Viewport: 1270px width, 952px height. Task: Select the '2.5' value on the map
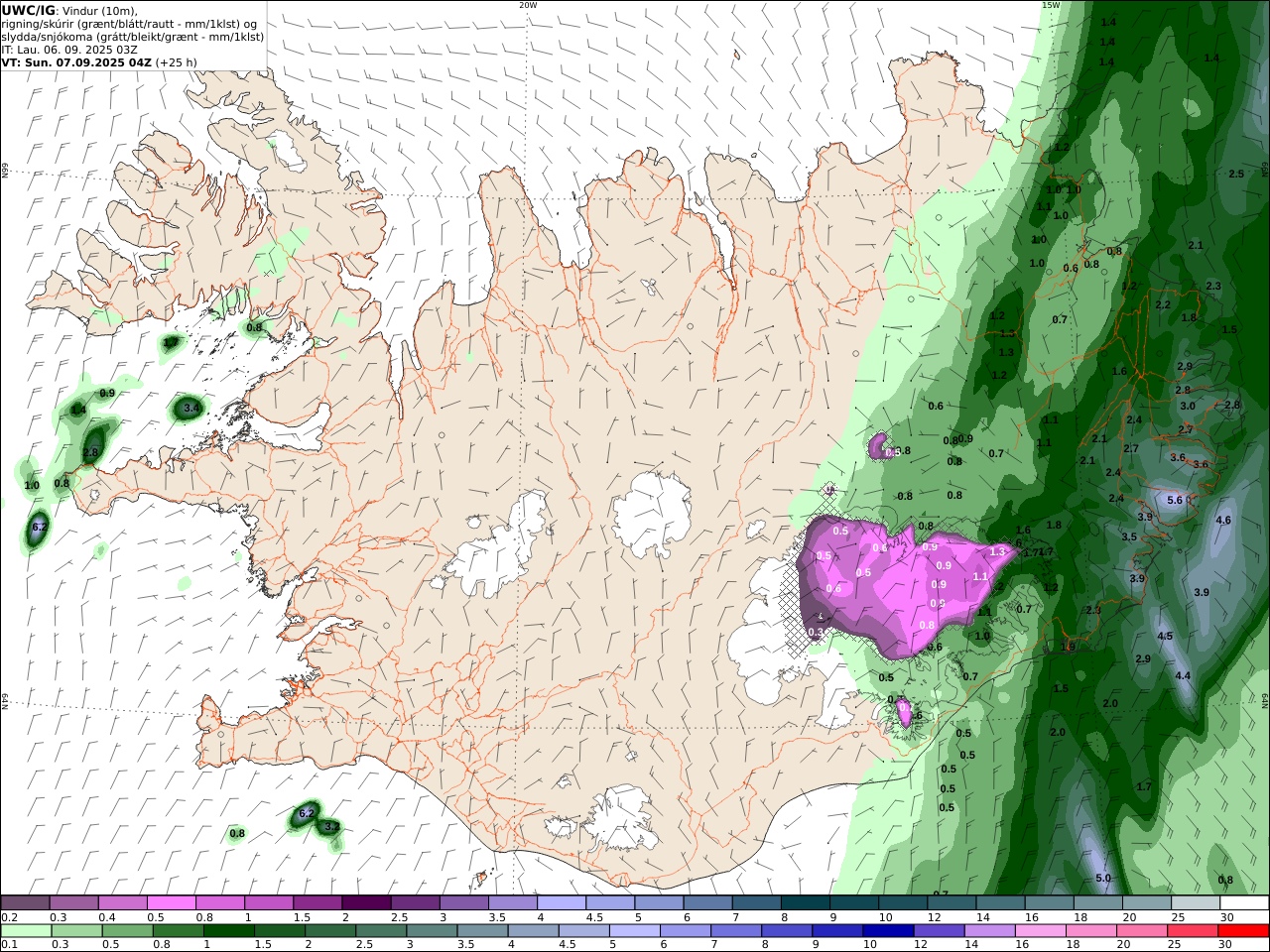coord(1236,175)
